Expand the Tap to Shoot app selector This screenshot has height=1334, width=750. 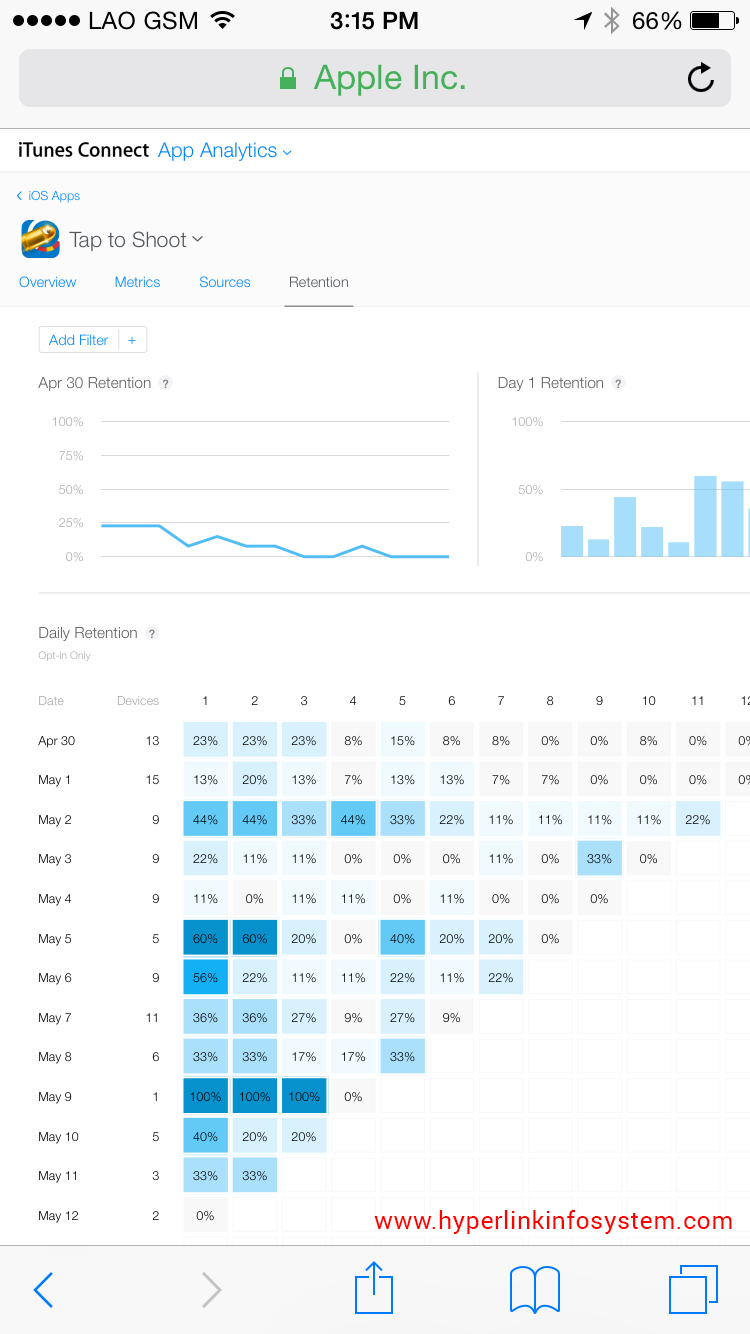pos(136,240)
